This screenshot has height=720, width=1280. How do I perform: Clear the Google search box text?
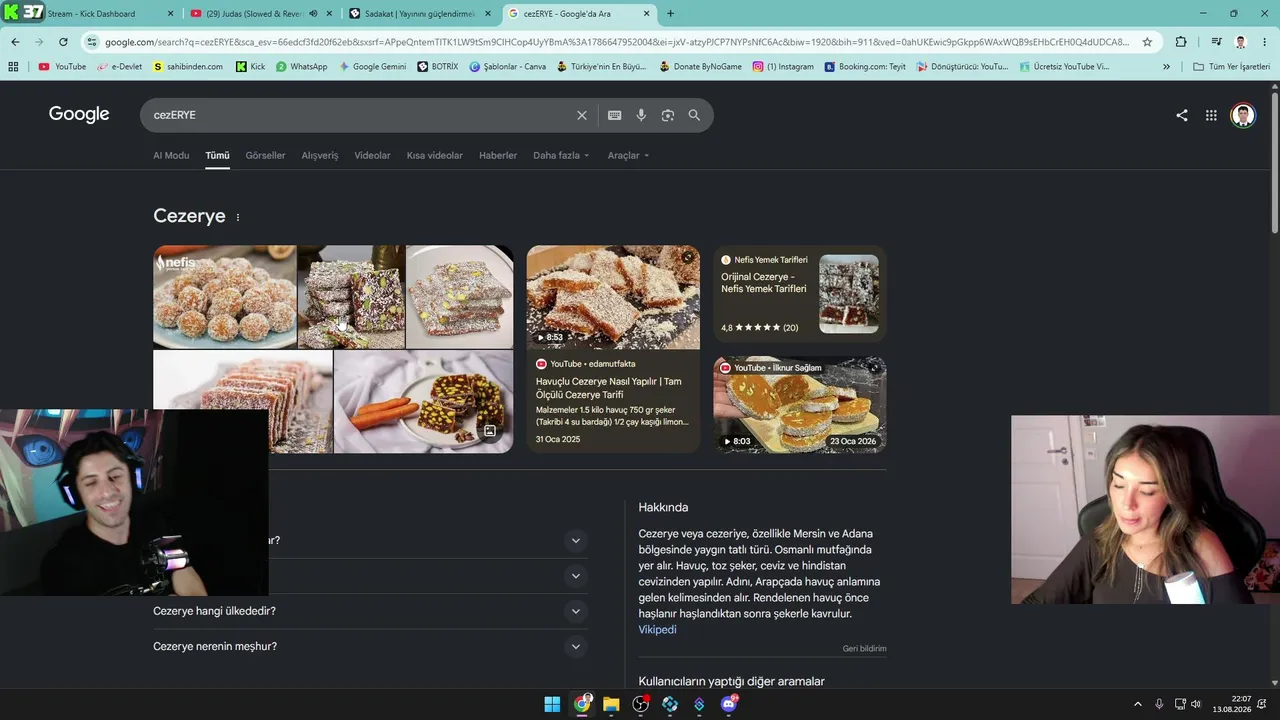582,115
